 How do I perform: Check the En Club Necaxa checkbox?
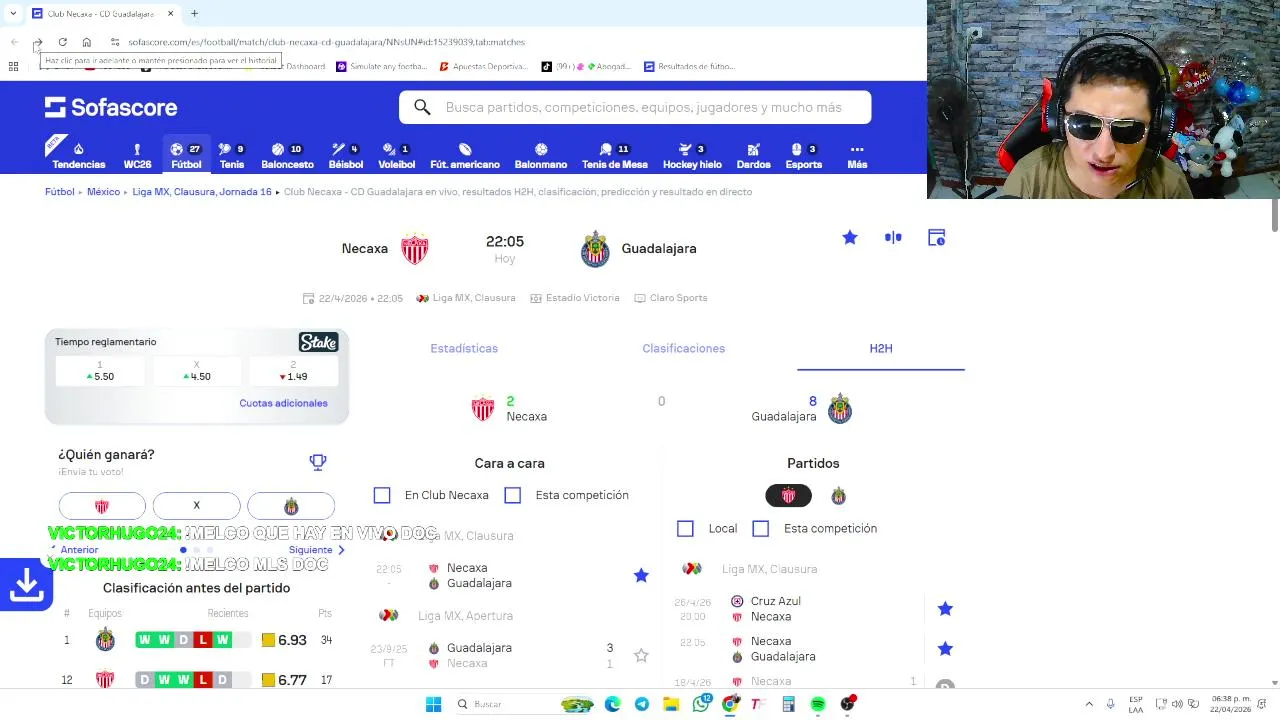382,495
